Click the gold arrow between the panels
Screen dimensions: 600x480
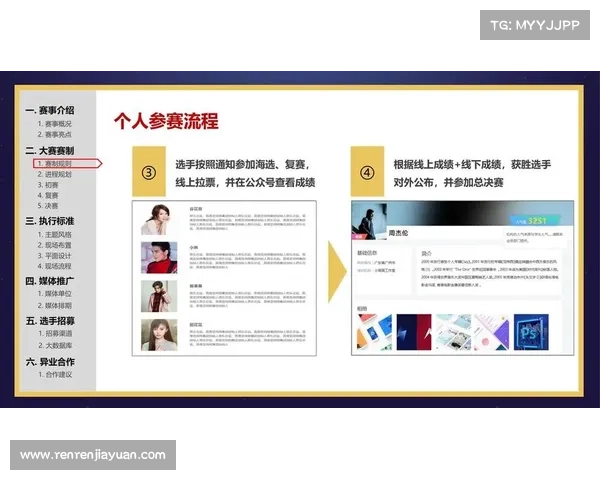[337, 272]
